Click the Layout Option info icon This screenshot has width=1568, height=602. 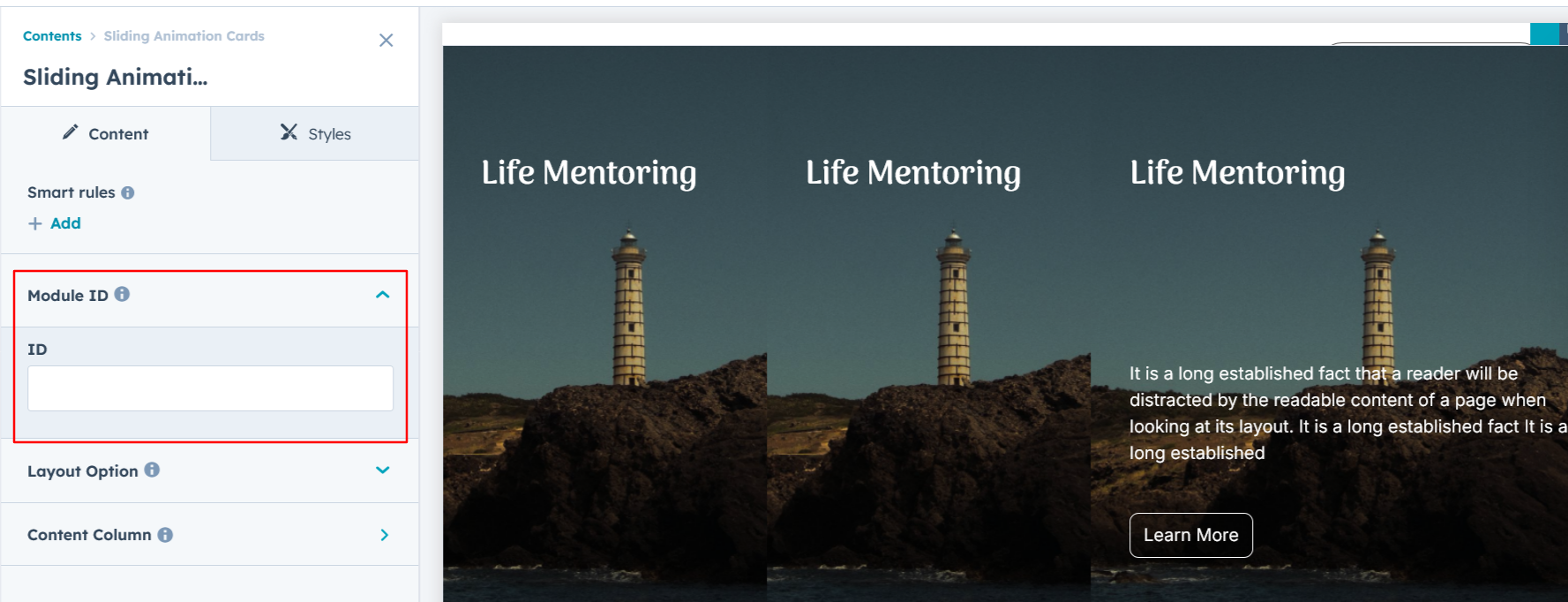coord(152,470)
